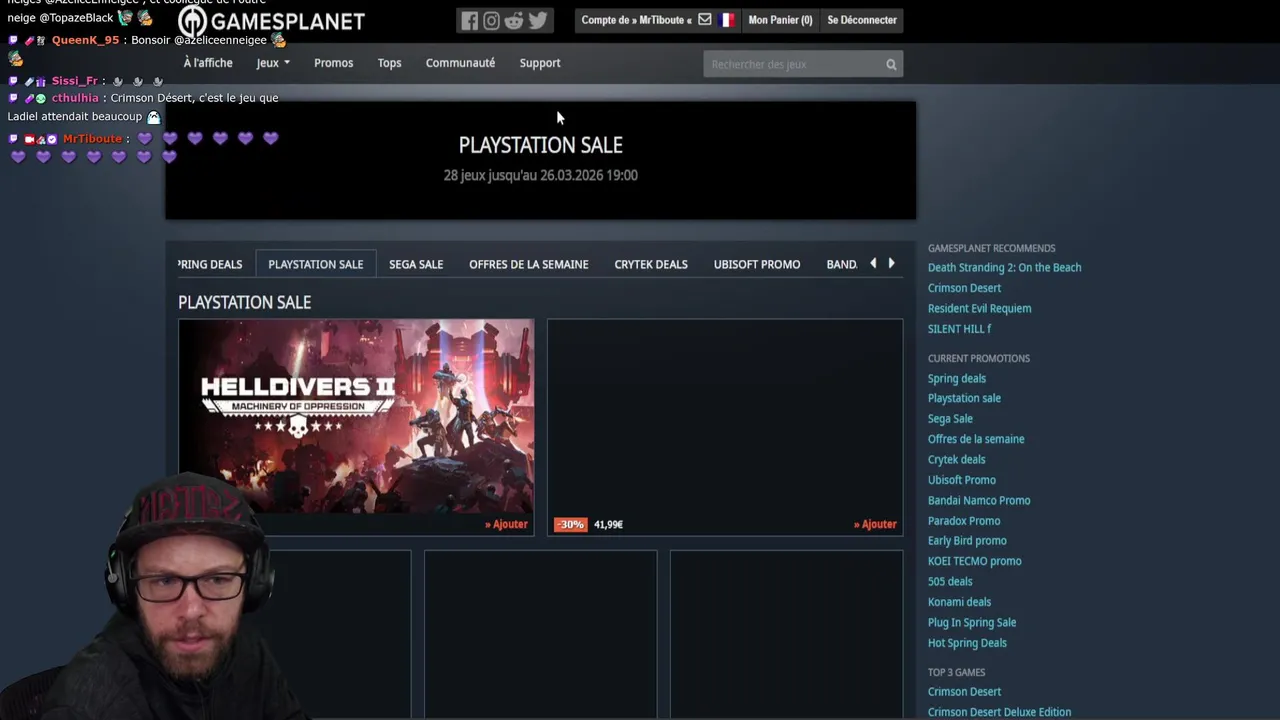The image size is (1280, 720).
Task: Open the Promos menu item
Action: coord(333,63)
